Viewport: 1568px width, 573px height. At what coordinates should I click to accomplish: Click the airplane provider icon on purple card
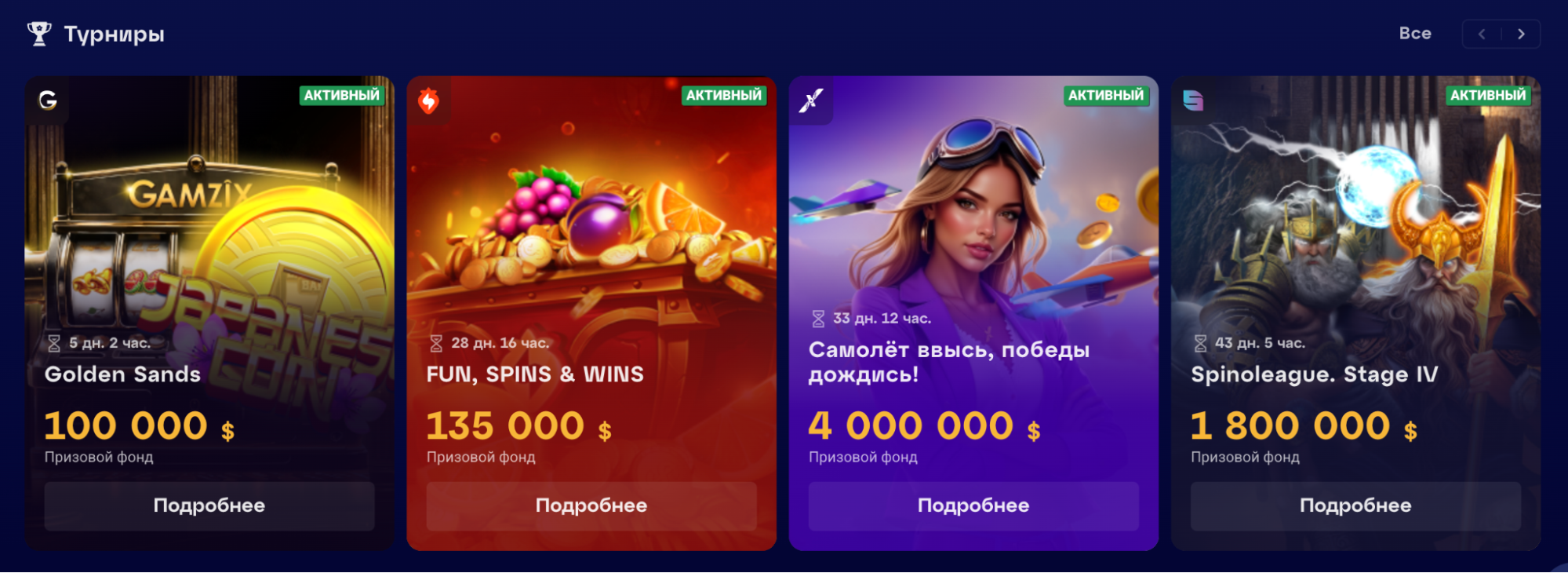click(x=811, y=100)
